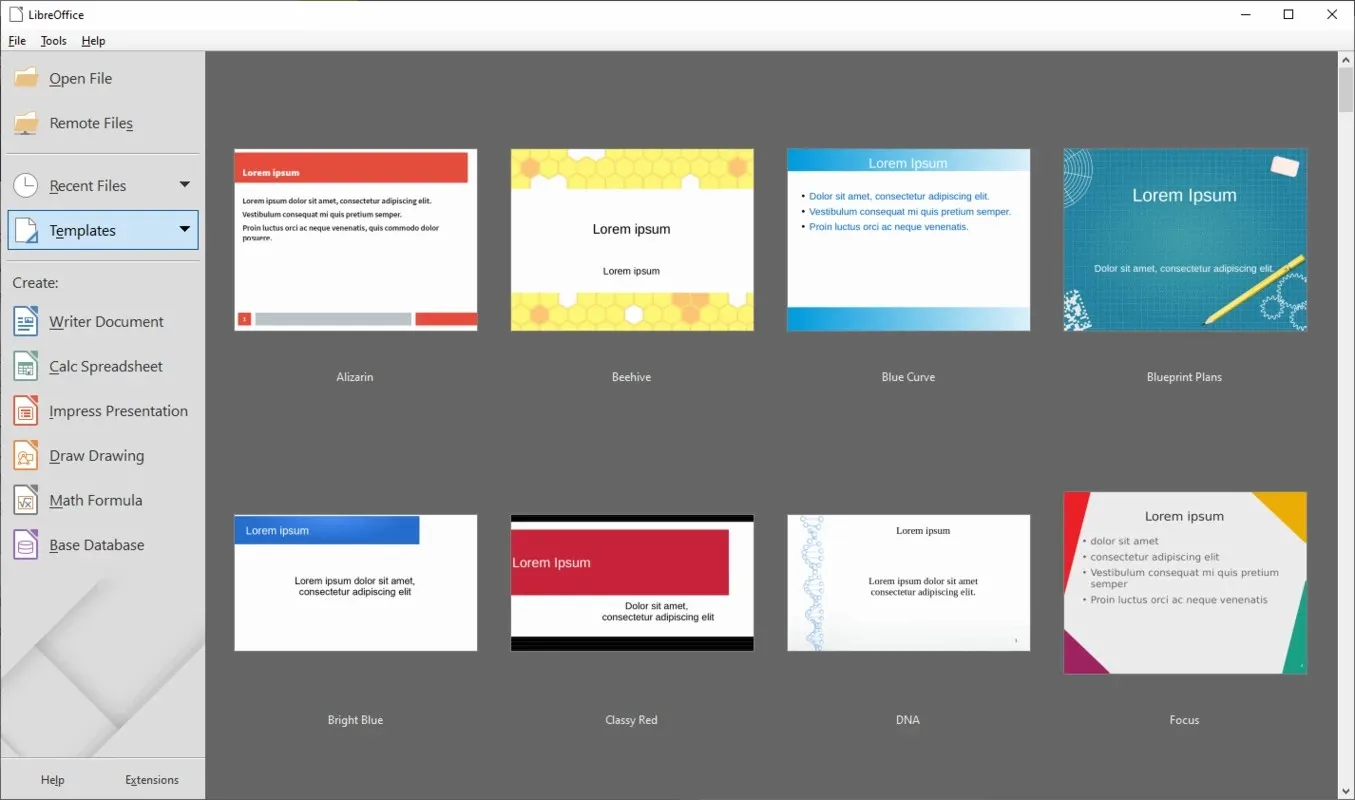Click the Writer Document icon
This screenshot has width=1355, height=800.
[26, 322]
